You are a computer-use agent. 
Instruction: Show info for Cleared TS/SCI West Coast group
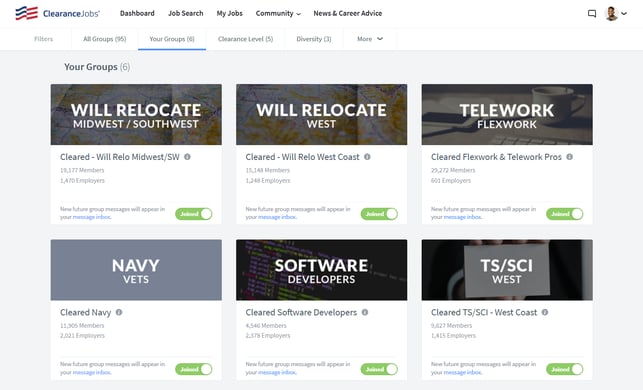pyautogui.click(x=545, y=312)
